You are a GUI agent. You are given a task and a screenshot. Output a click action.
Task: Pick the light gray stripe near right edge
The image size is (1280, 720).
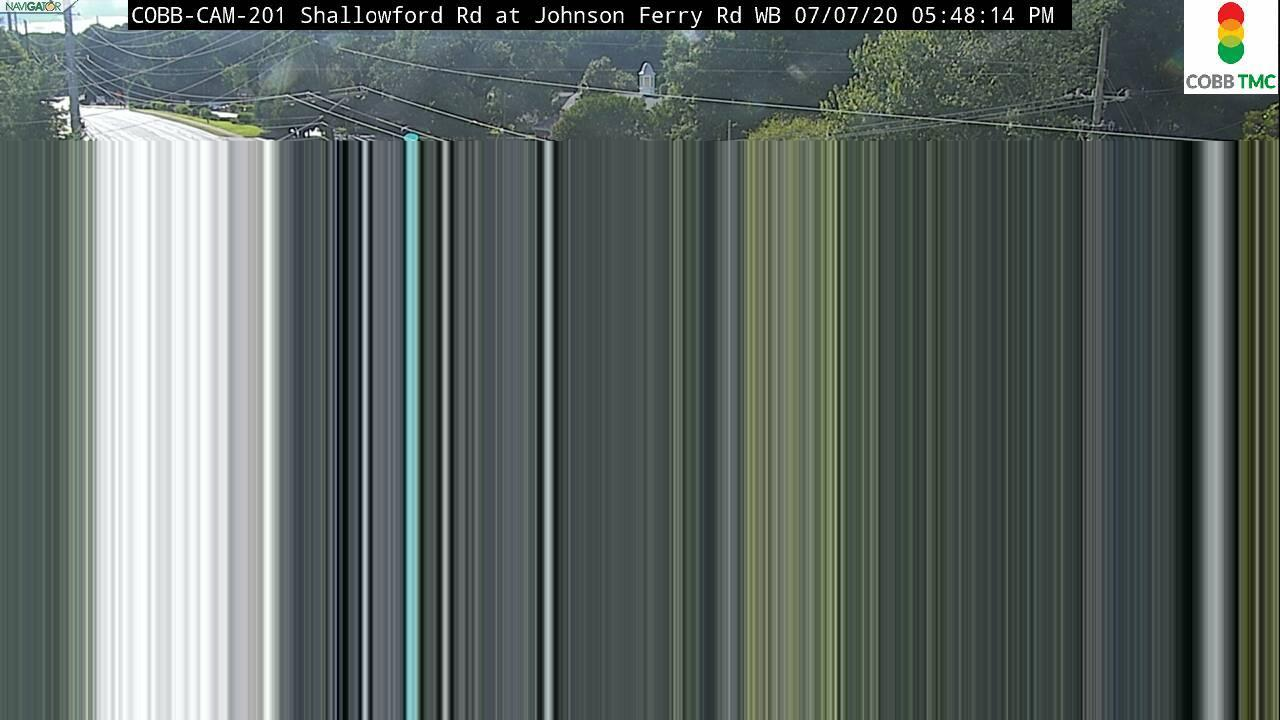(x=1216, y=430)
